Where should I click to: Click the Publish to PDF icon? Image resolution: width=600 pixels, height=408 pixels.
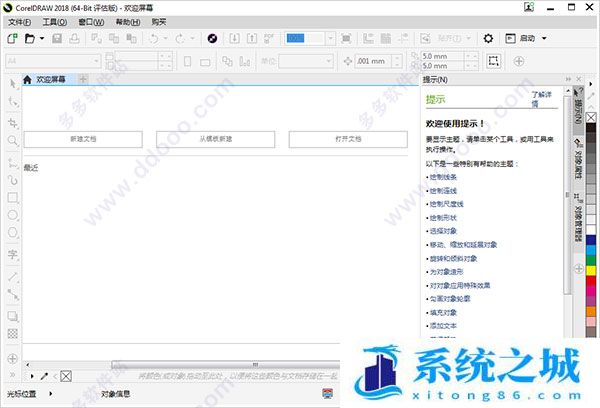pyautogui.click(x=269, y=38)
